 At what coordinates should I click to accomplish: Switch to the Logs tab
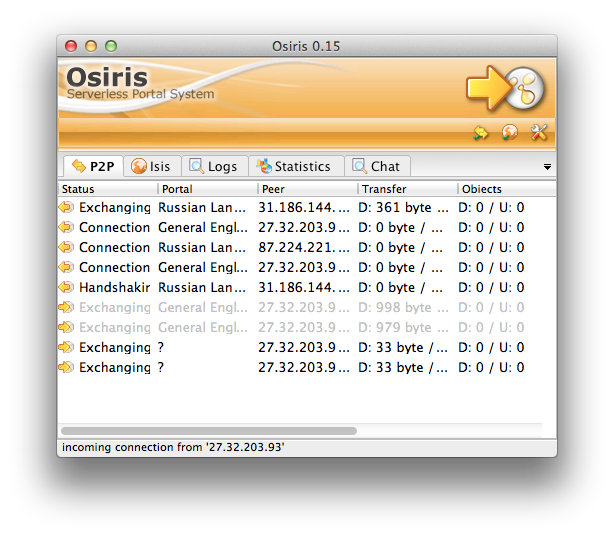point(212,166)
